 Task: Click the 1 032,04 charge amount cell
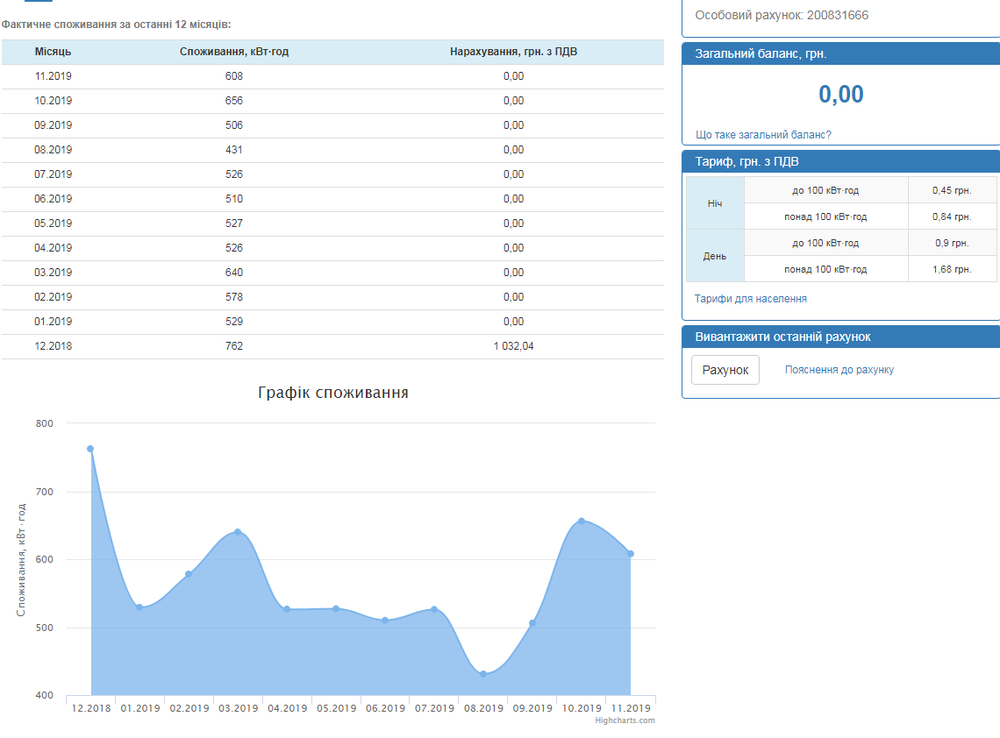pyautogui.click(x=513, y=346)
